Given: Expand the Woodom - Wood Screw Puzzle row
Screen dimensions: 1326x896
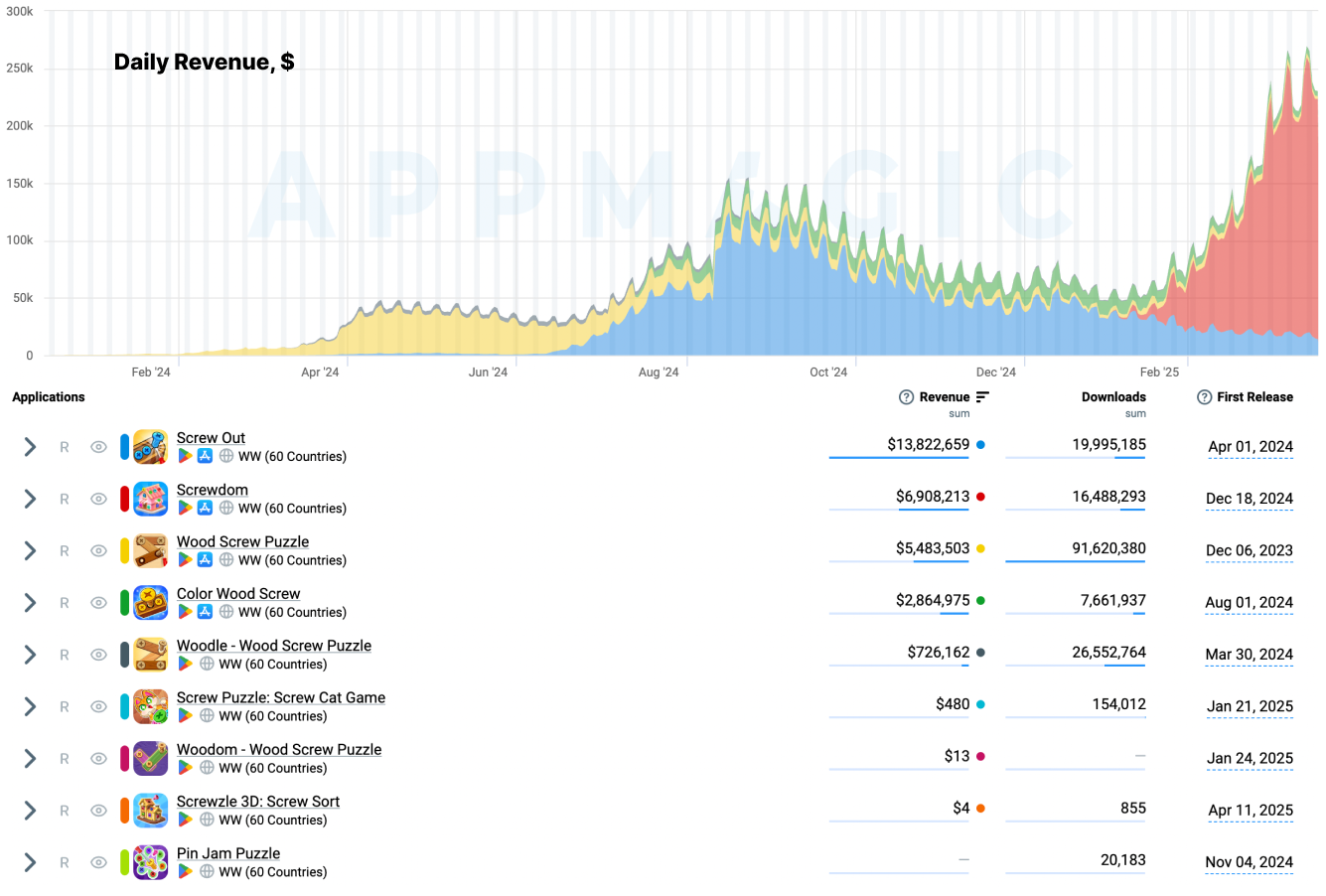Looking at the screenshot, I should click(30, 759).
